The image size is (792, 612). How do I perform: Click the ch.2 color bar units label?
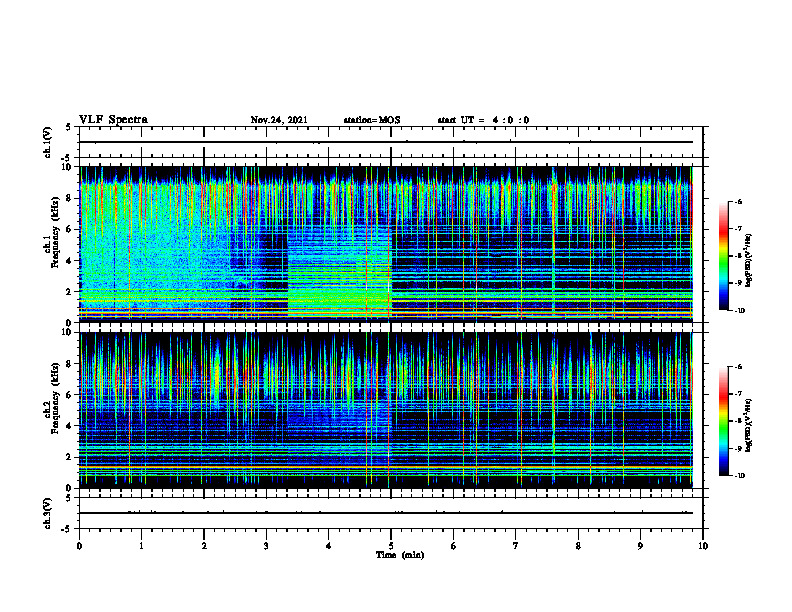click(749, 425)
